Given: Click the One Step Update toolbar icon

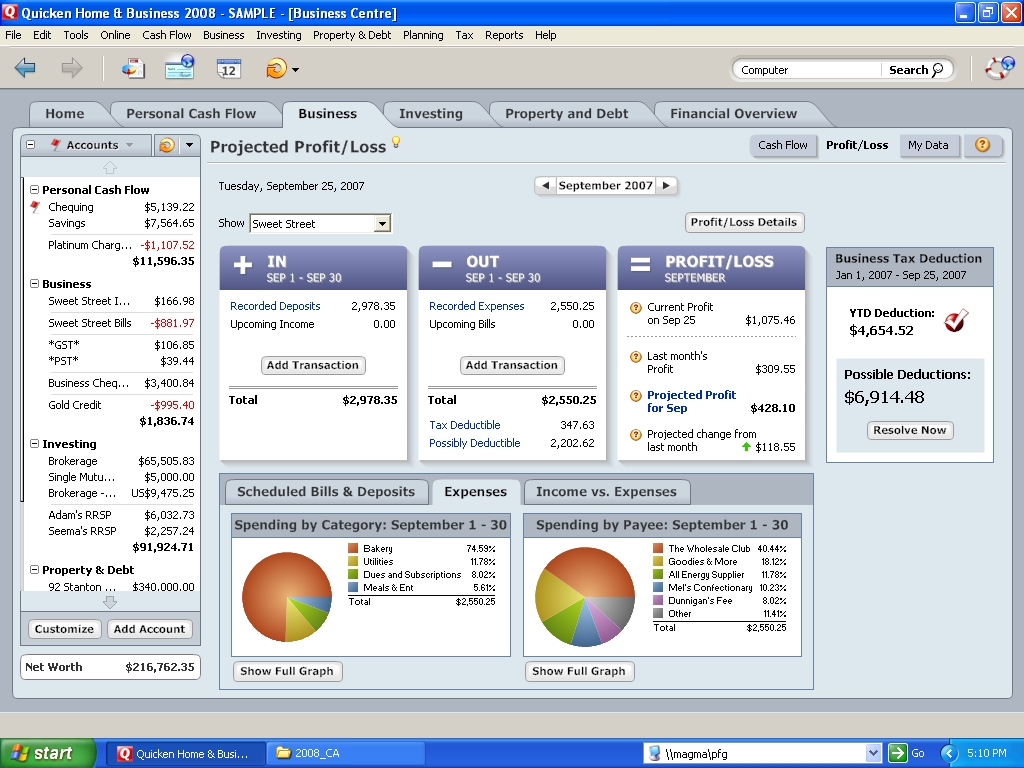Looking at the screenshot, I should pyautogui.click(x=275, y=68).
